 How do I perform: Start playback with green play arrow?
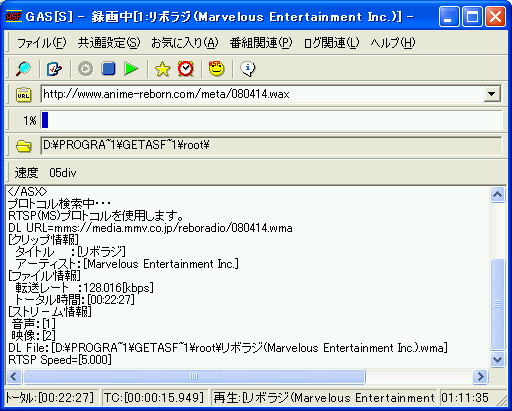(x=131, y=69)
